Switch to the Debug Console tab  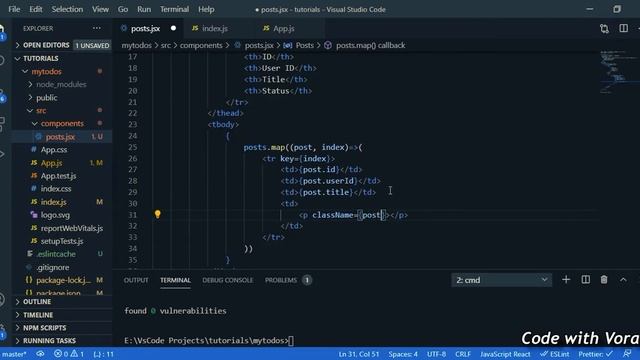point(228,280)
